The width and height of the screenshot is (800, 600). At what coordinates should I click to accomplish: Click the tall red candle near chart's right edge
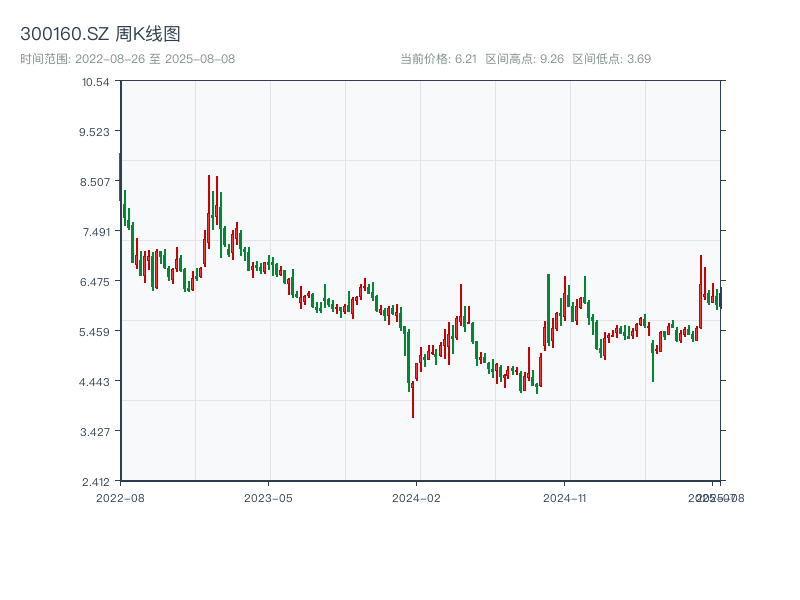(701, 290)
